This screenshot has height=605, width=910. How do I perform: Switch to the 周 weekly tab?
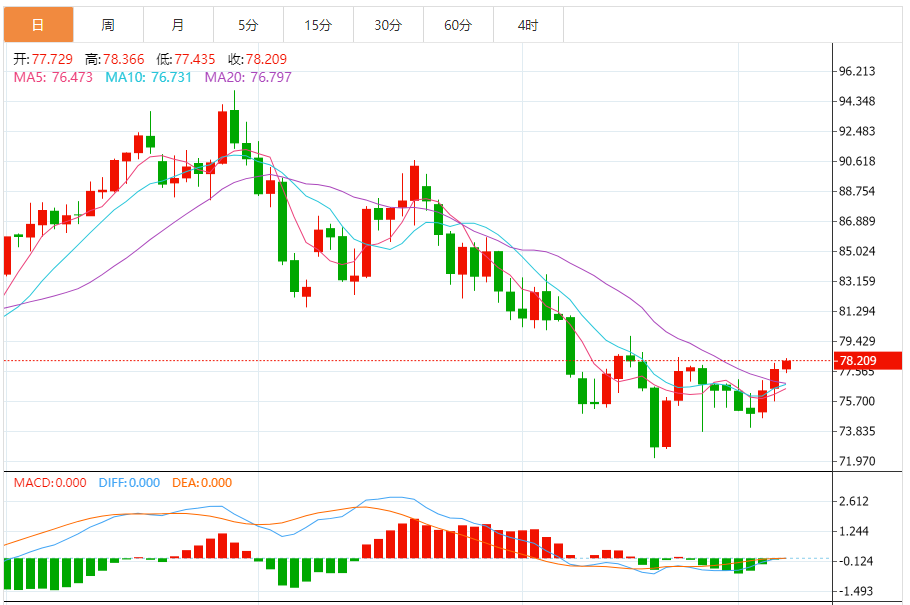click(x=109, y=25)
